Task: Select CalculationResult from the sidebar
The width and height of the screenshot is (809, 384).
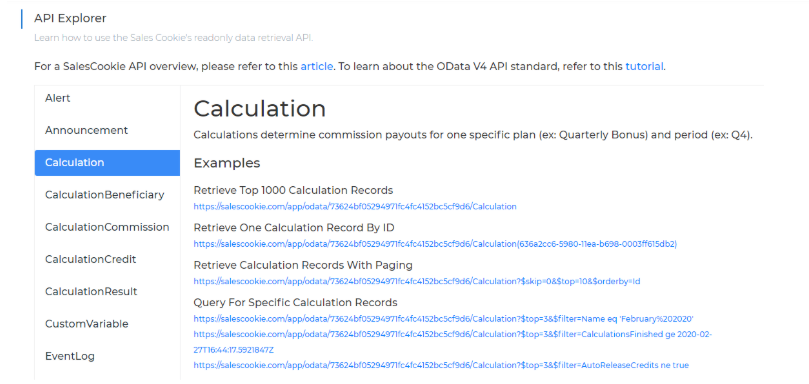Action: point(91,292)
